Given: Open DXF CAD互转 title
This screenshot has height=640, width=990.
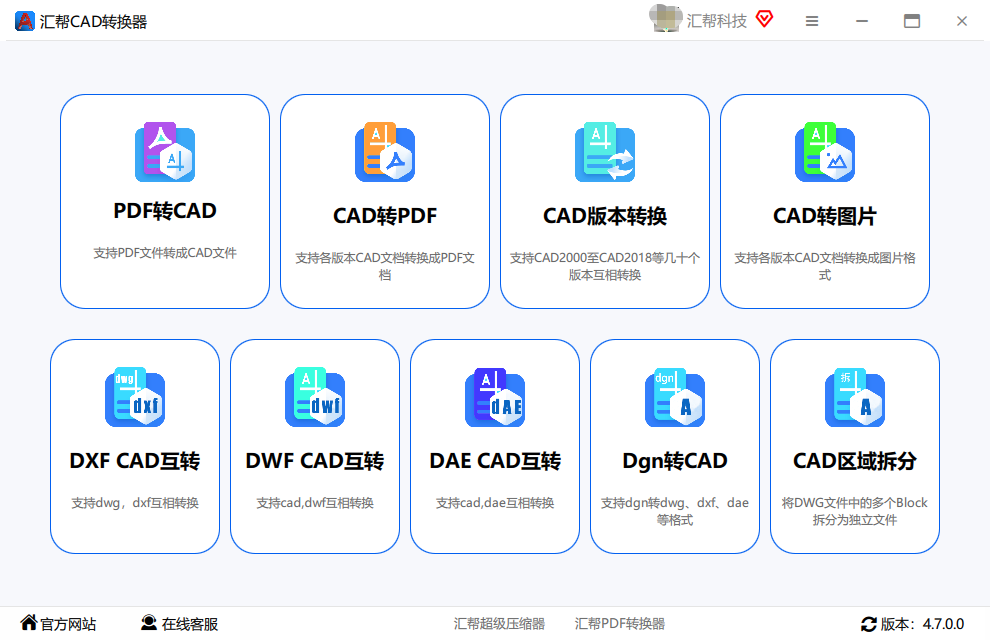Looking at the screenshot, I should tap(135, 461).
